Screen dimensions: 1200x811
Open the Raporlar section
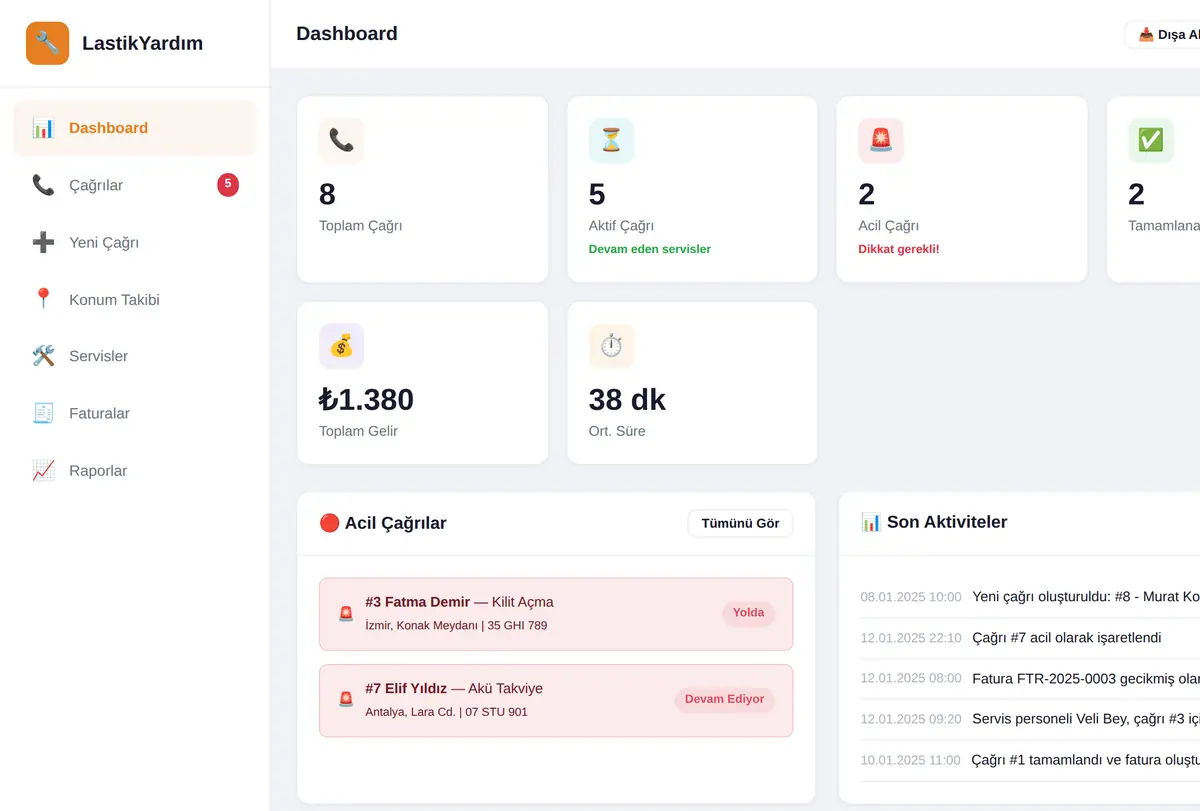pyautogui.click(x=135, y=470)
